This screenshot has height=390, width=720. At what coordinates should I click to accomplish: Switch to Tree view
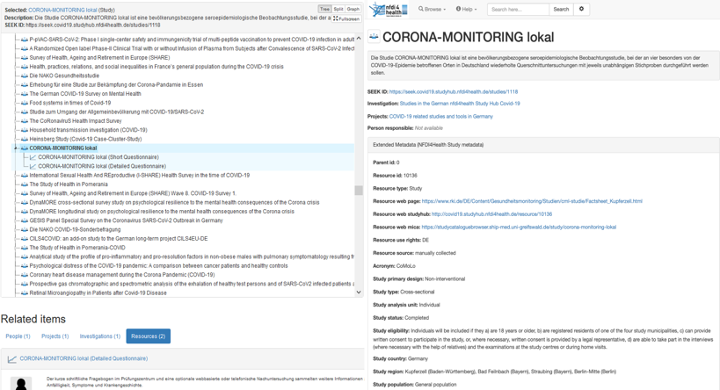pyautogui.click(x=325, y=9)
